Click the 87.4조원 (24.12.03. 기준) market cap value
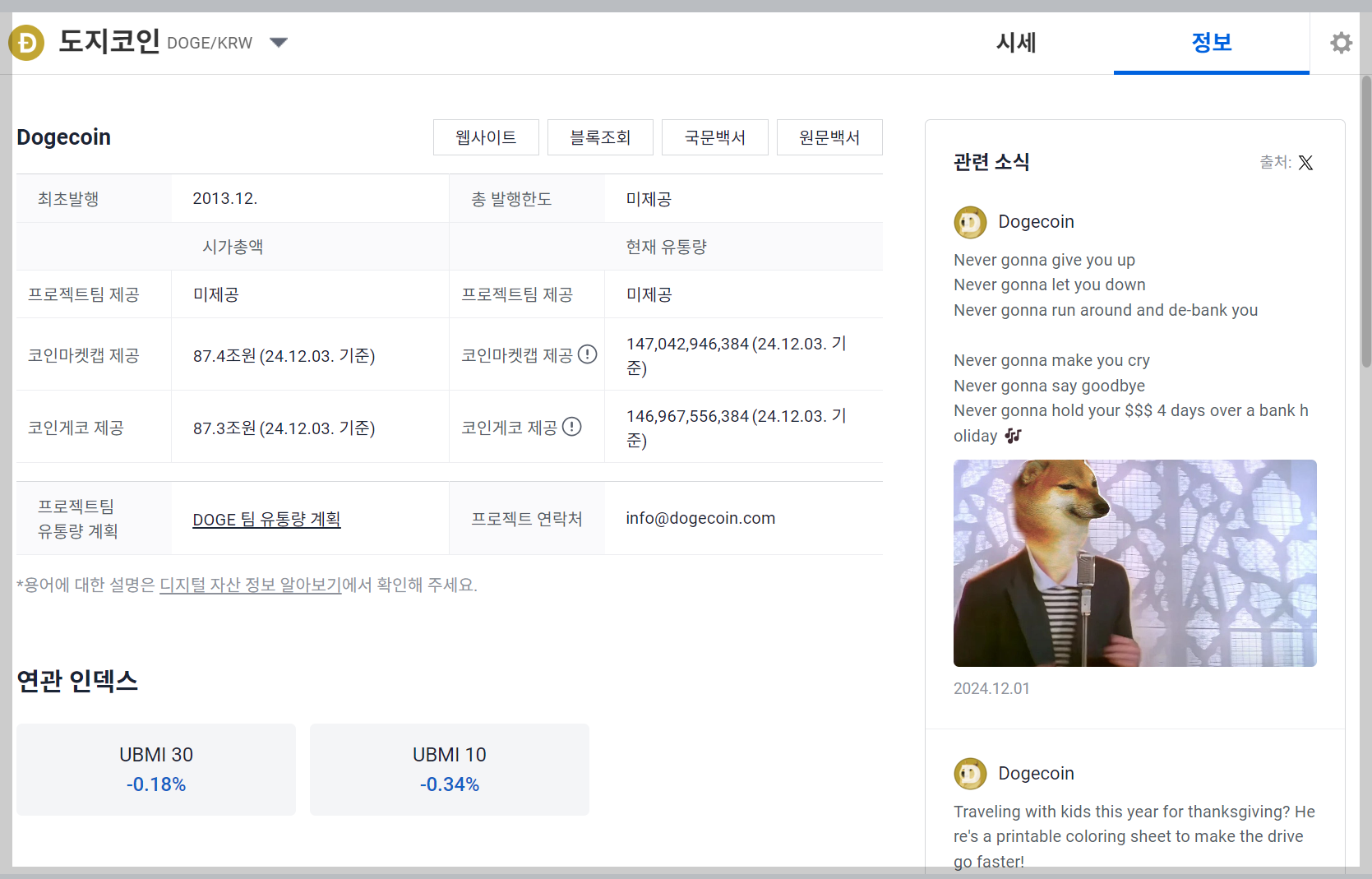This screenshot has width=1372, height=879. coord(284,355)
